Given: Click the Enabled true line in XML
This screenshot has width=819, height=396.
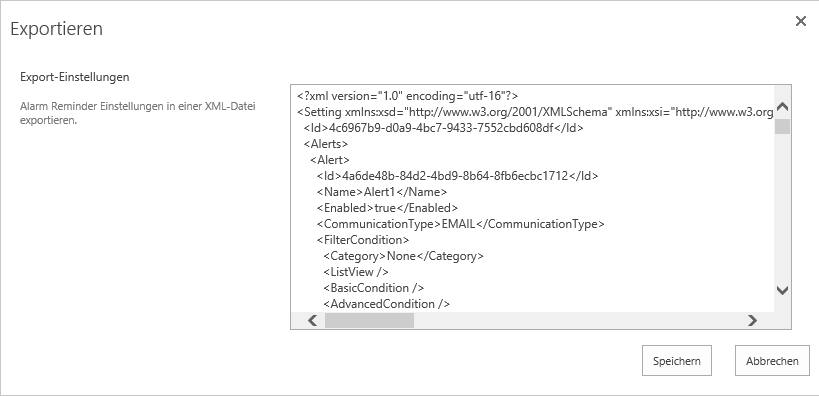Looking at the screenshot, I should pos(387,208).
